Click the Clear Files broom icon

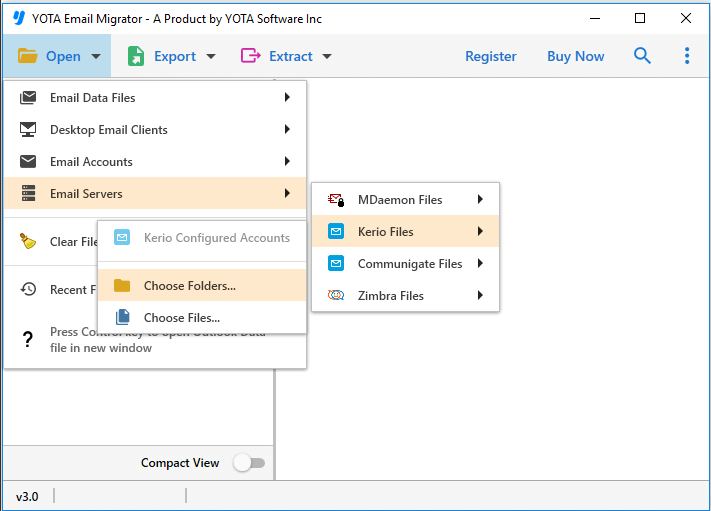click(28, 241)
